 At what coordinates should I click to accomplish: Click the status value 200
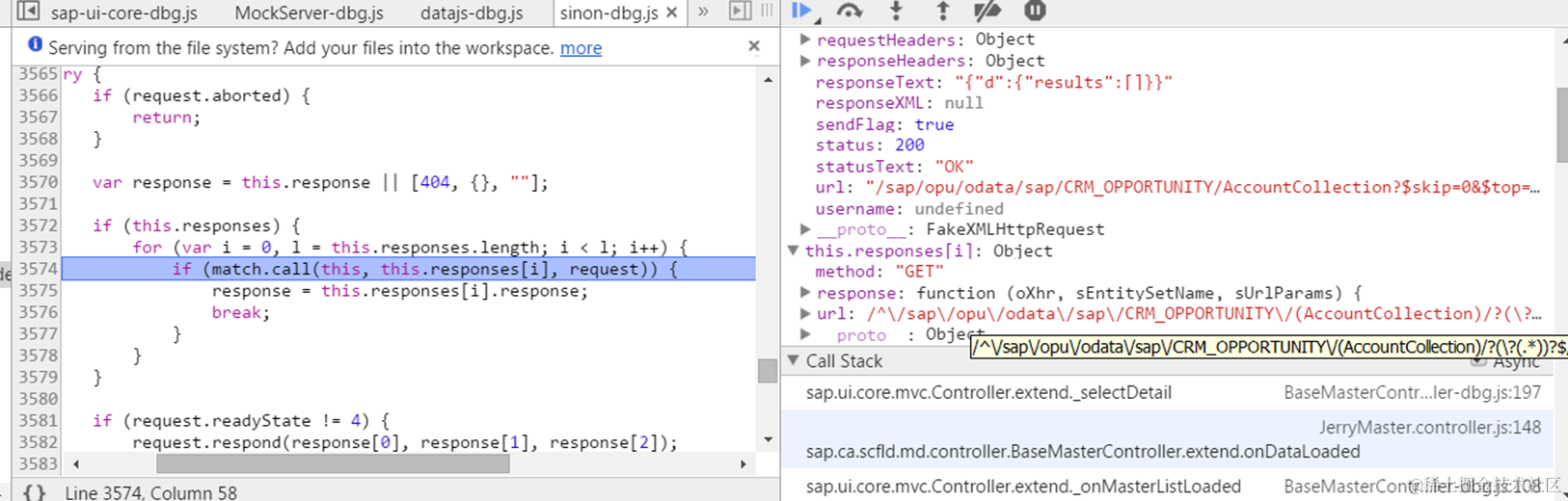(x=909, y=145)
